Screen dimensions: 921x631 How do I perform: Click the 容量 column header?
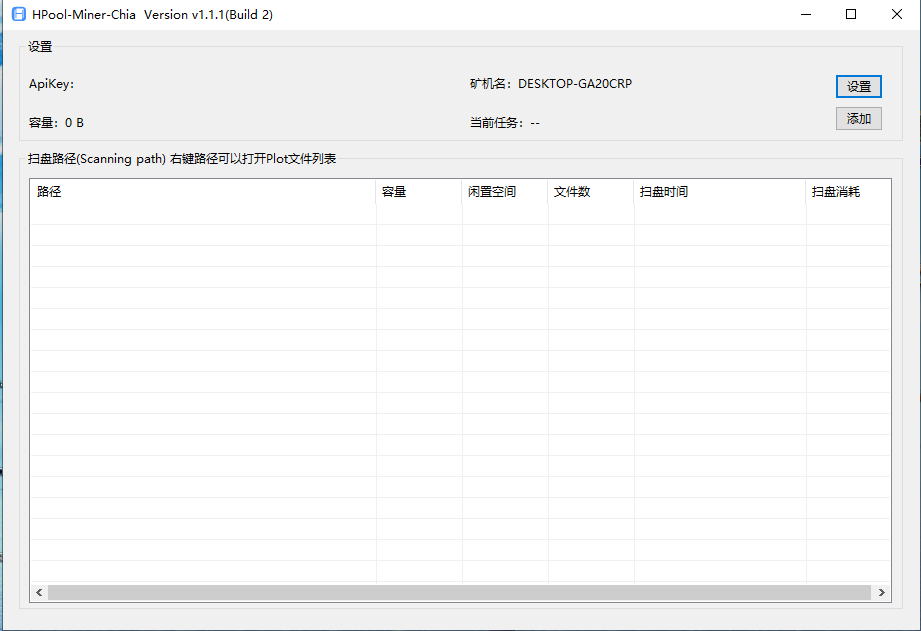[x=419, y=192]
